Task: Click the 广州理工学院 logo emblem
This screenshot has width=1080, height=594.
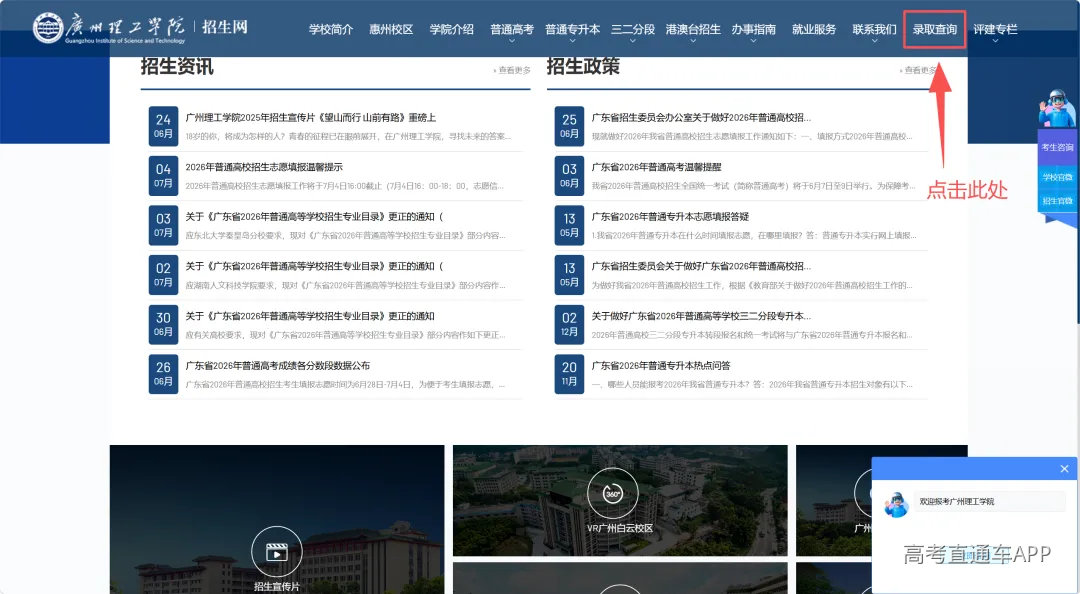Action: coord(48,28)
